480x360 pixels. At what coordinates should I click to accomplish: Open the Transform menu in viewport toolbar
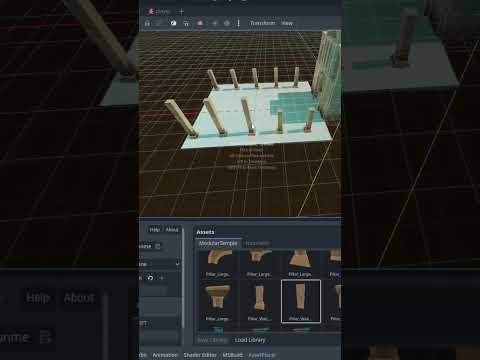(263, 23)
